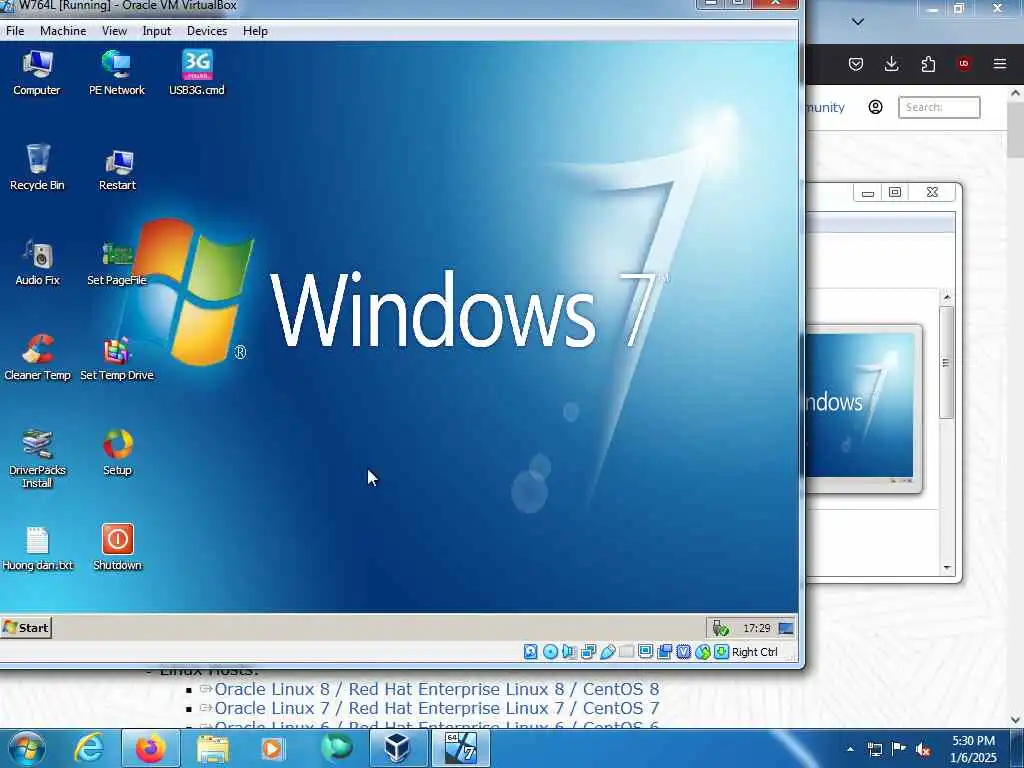This screenshot has height=768, width=1024.
Task: Click the VirtualBox mouse integration status icon
Action: point(703,652)
